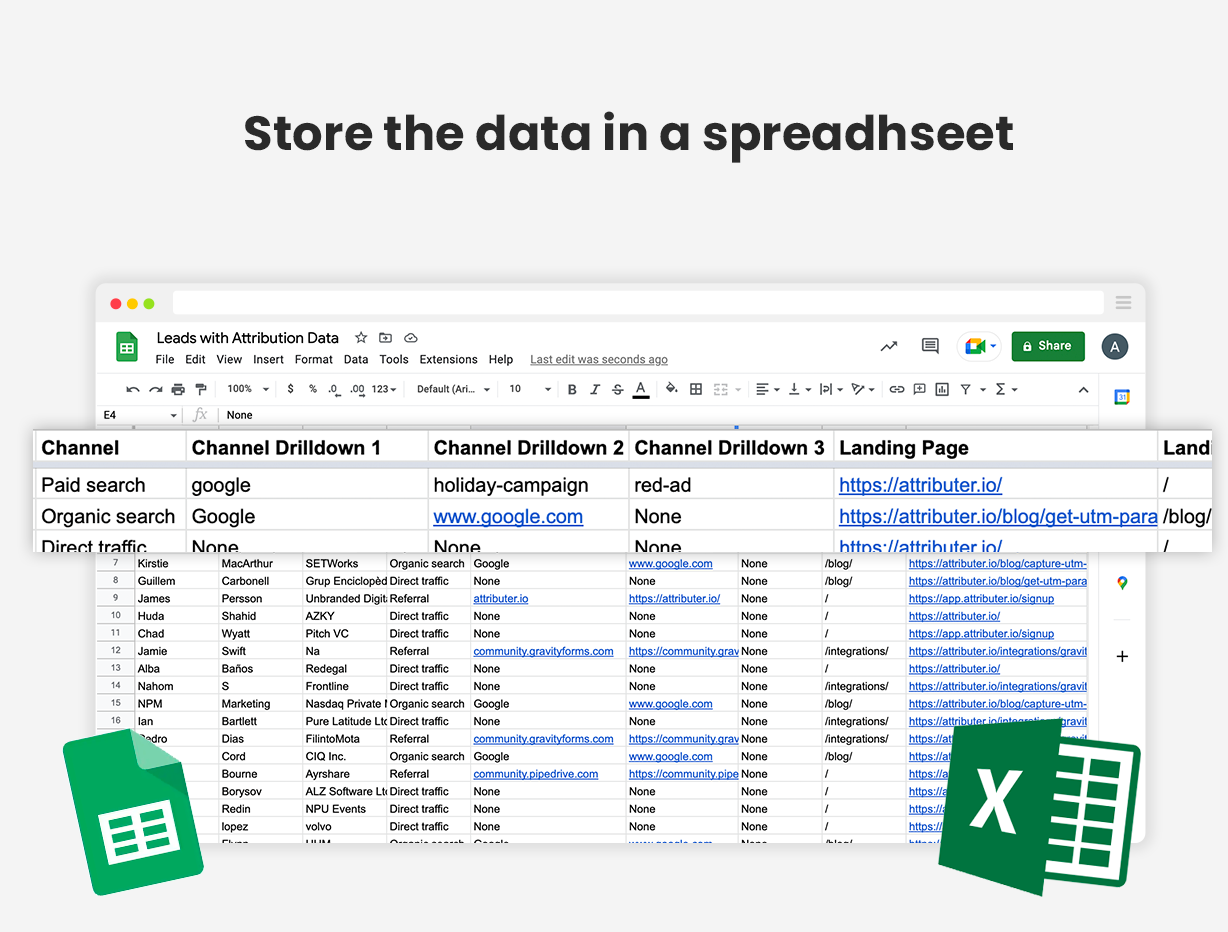Click the Google Sheets home icon beside the title
Image resolution: width=1228 pixels, height=932 pixels.
pos(127,347)
